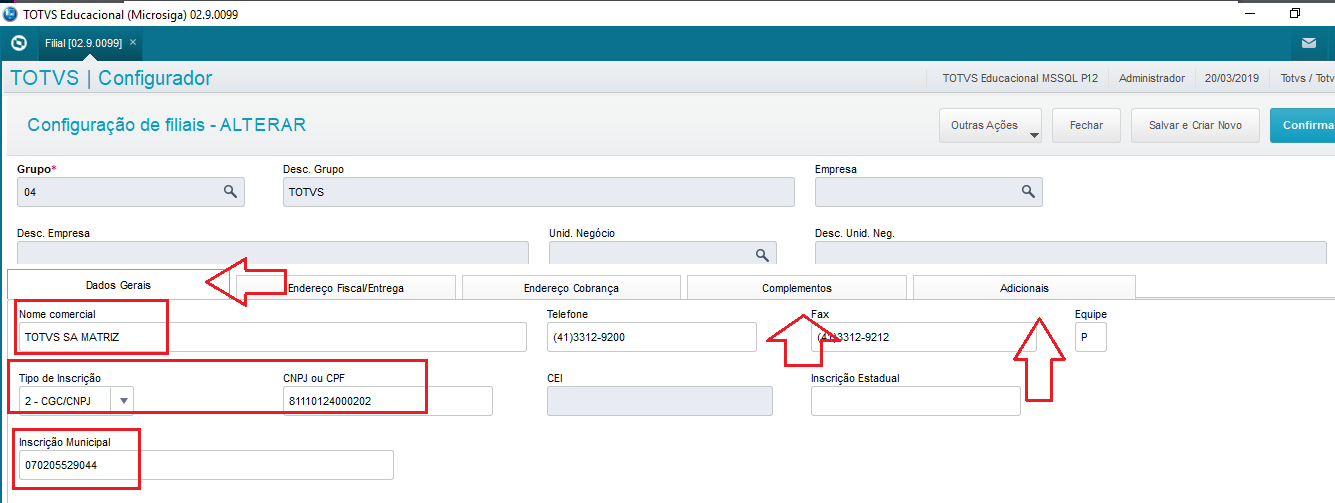
Task: Minimize the application window
Action: pyautogui.click(x=1248, y=13)
